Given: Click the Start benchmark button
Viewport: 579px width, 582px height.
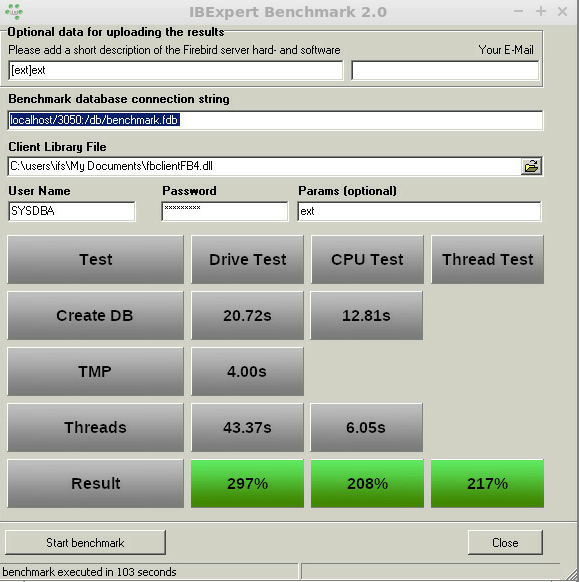Looking at the screenshot, I should pyautogui.click(x=85, y=543).
